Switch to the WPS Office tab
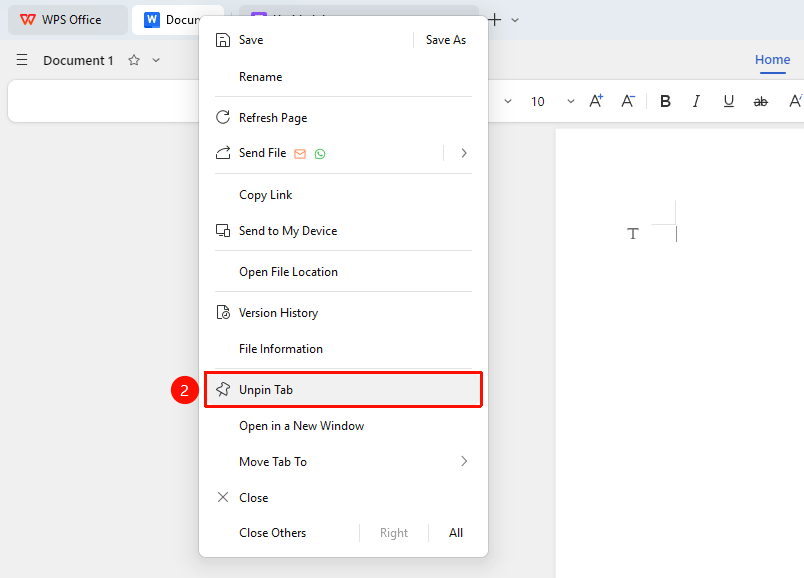Image resolution: width=804 pixels, height=578 pixels. (68, 20)
